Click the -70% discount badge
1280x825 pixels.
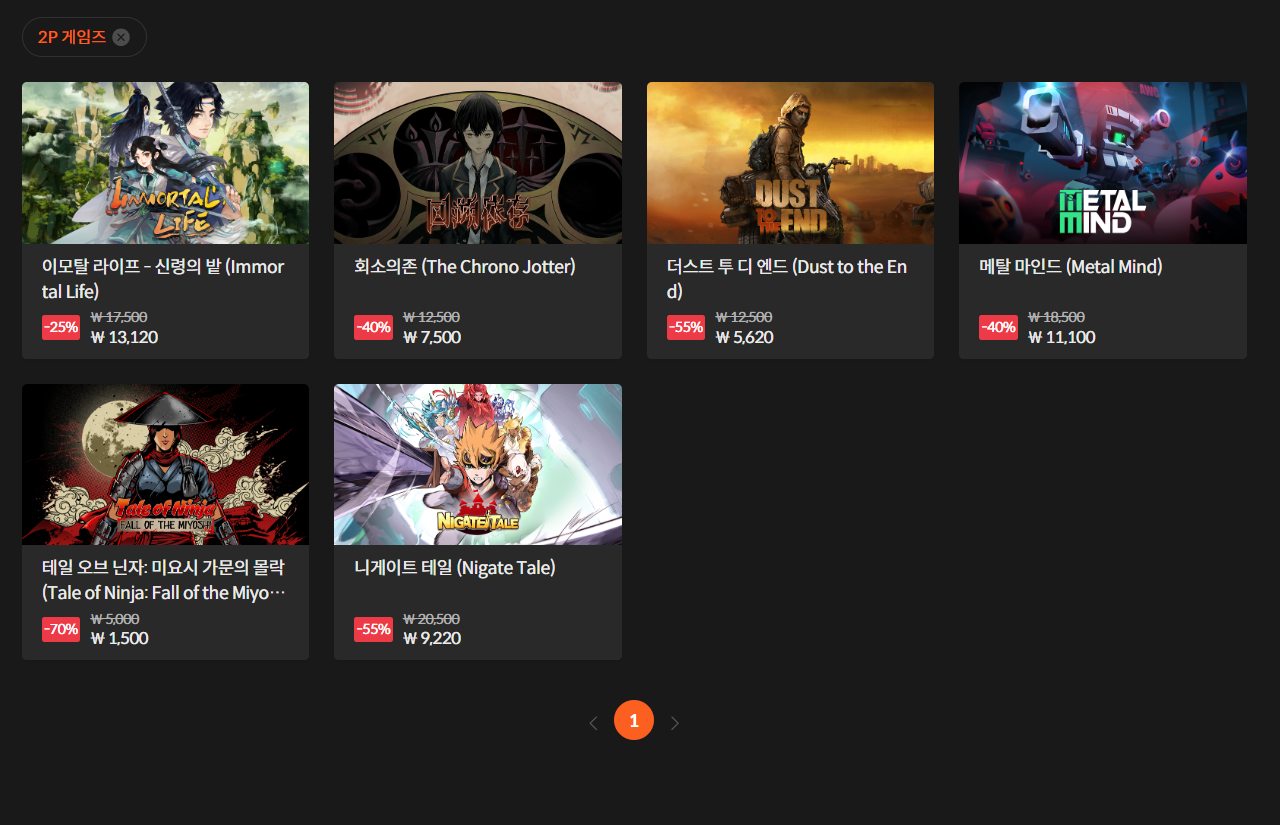61,629
